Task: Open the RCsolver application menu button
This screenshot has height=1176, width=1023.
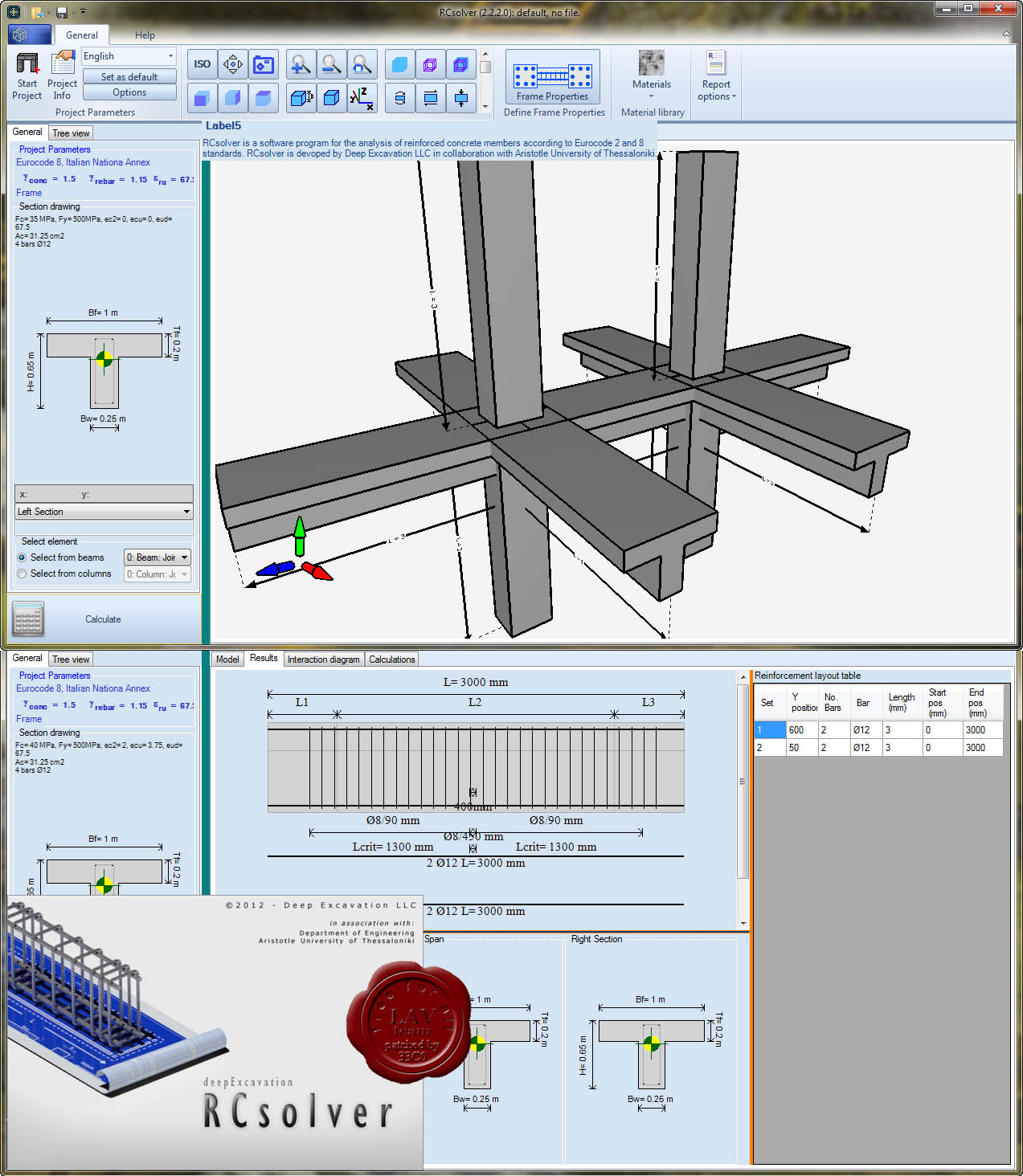Action: (29, 35)
